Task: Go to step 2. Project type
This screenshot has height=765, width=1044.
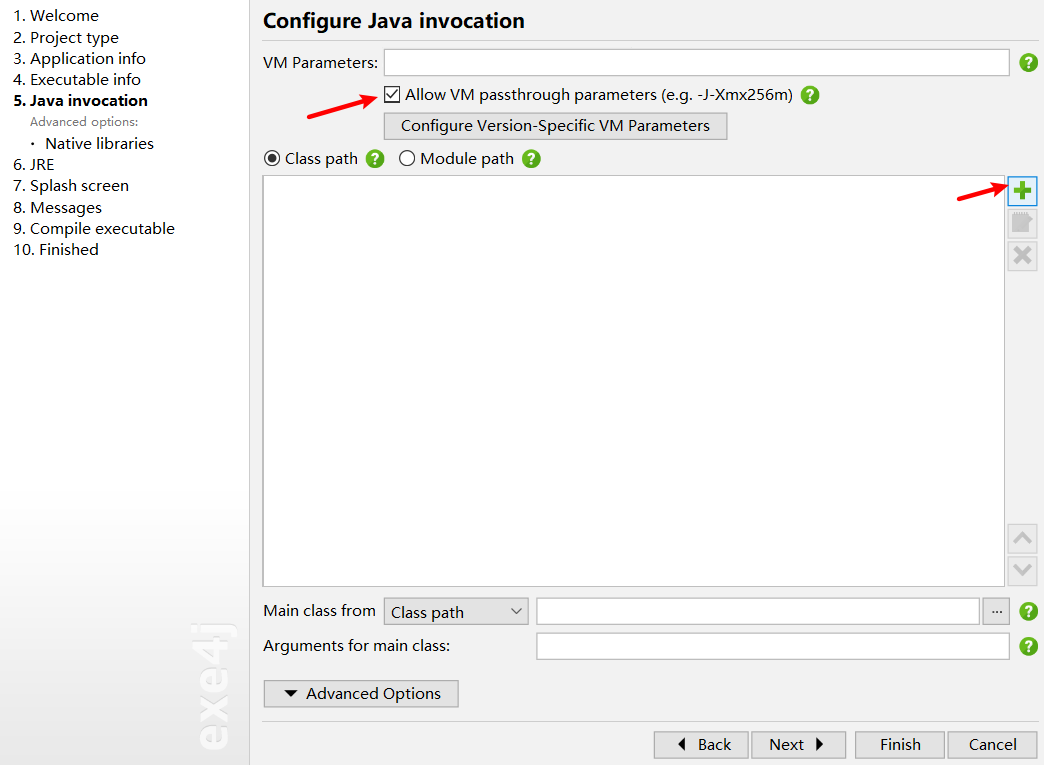Action: (x=66, y=37)
